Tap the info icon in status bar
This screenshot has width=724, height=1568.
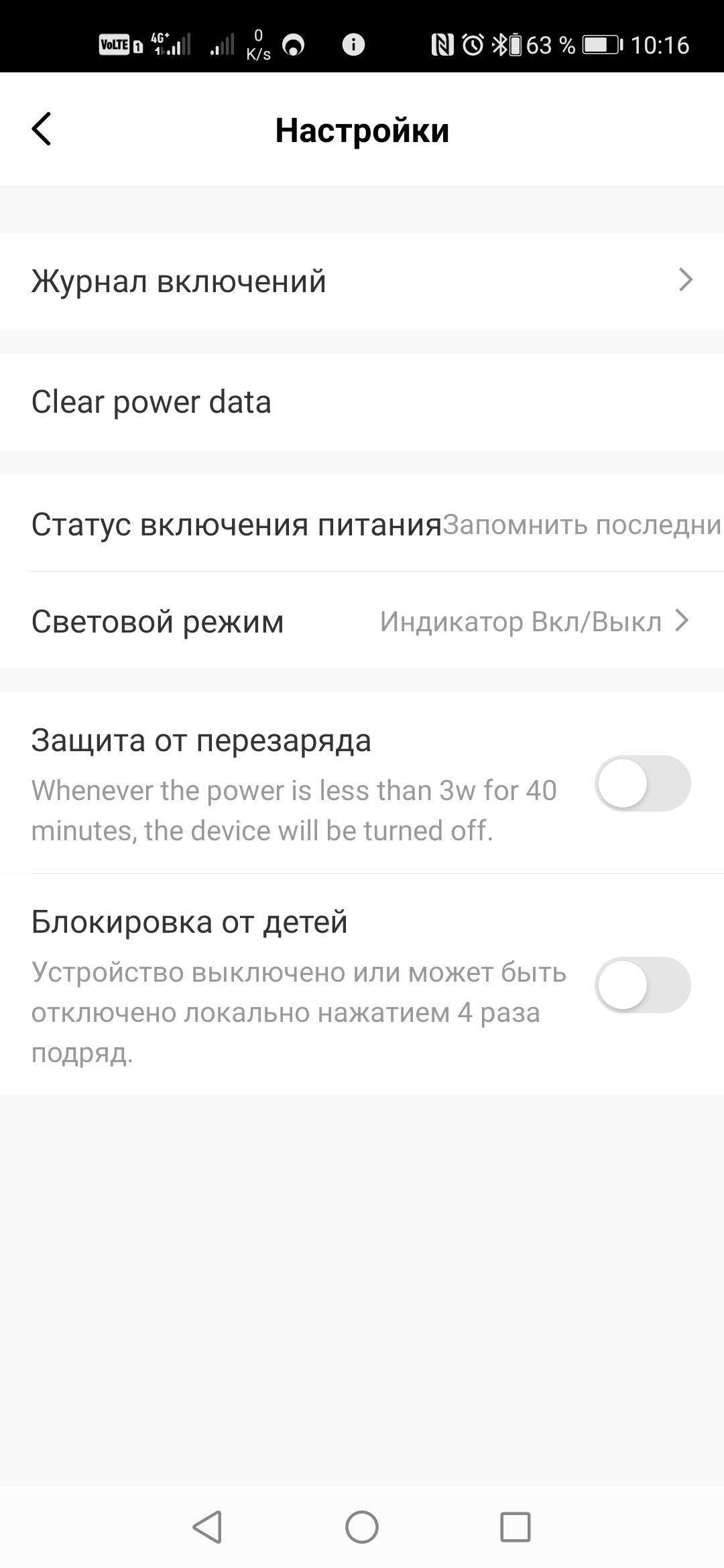click(x=353, y=45)
